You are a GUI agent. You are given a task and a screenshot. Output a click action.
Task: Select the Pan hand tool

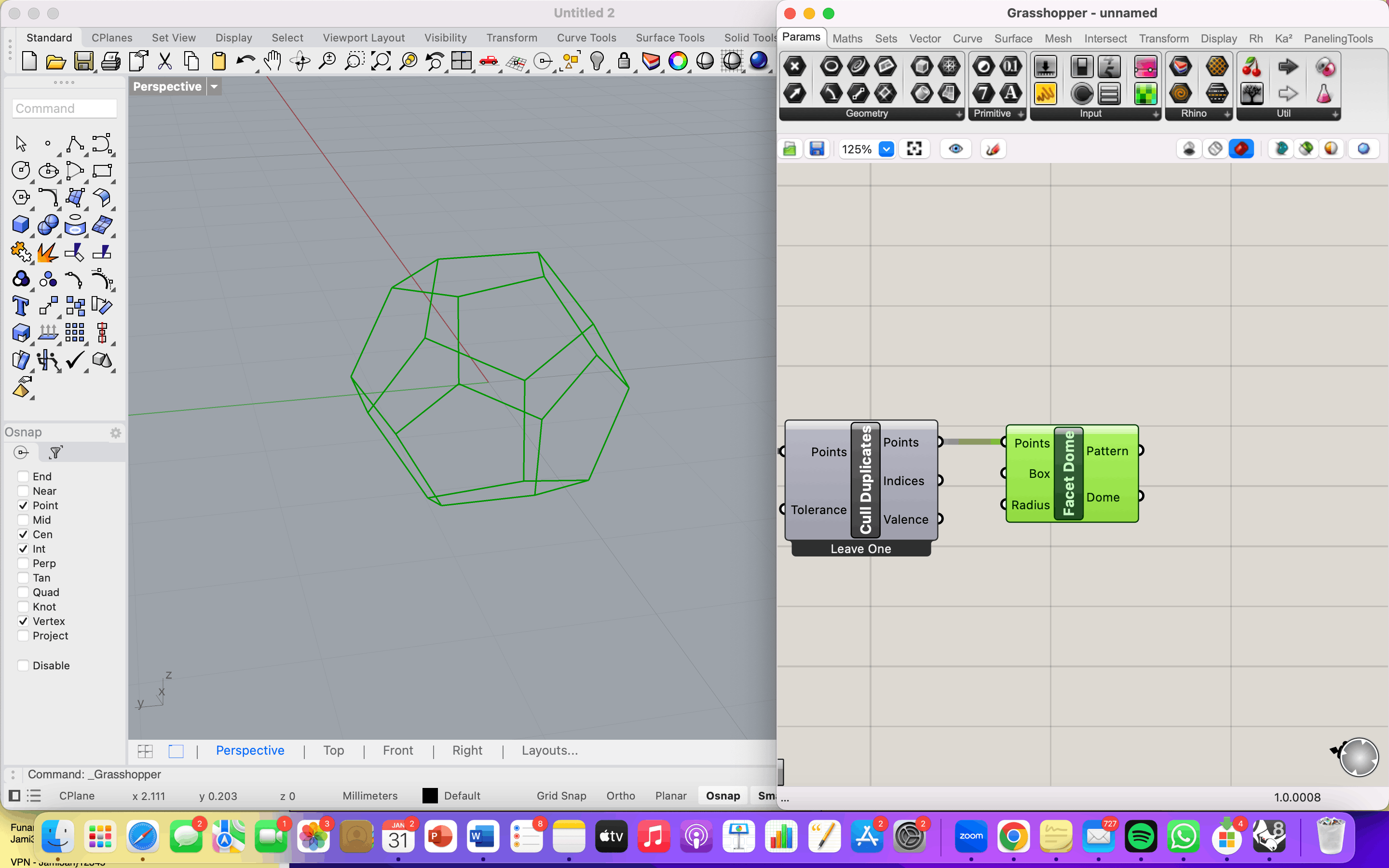272,61
